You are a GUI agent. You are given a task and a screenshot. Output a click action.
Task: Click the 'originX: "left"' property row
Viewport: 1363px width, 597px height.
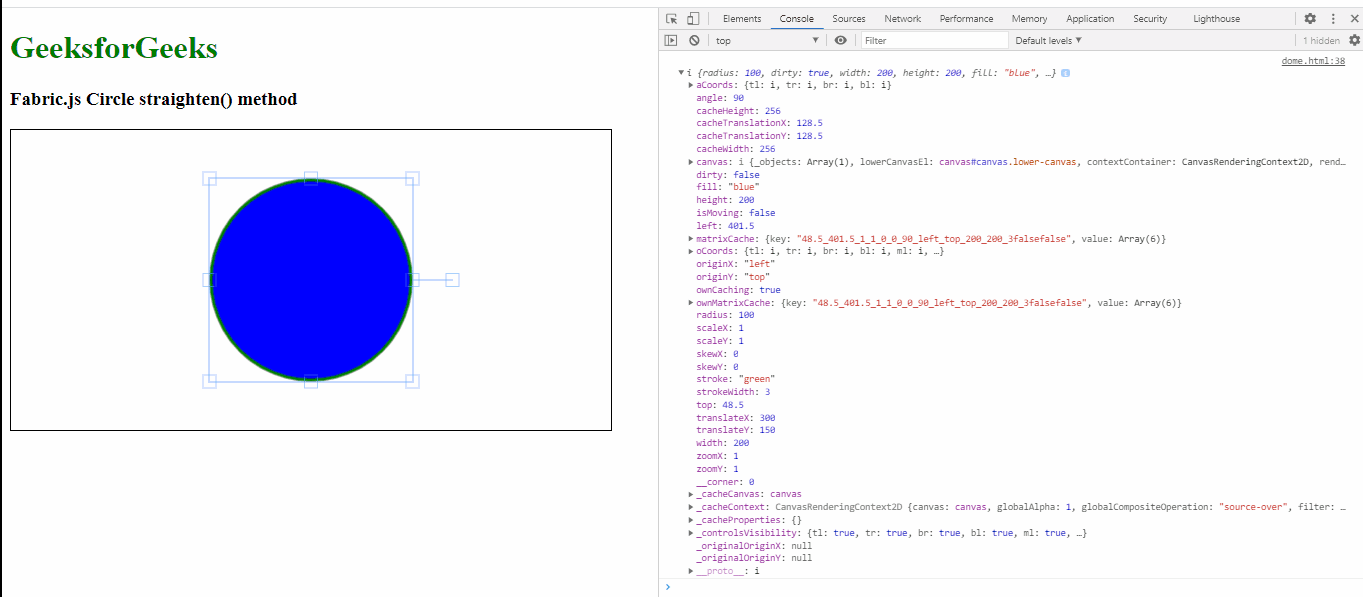[736, 264]
